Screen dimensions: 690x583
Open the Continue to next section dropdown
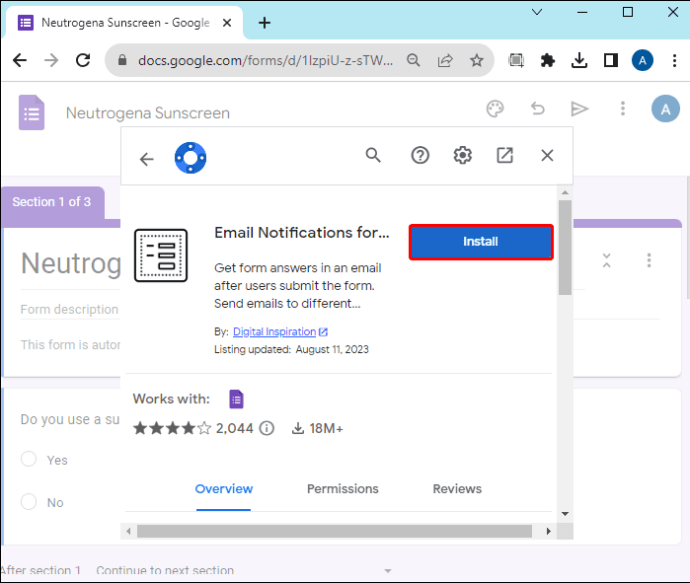243,571
